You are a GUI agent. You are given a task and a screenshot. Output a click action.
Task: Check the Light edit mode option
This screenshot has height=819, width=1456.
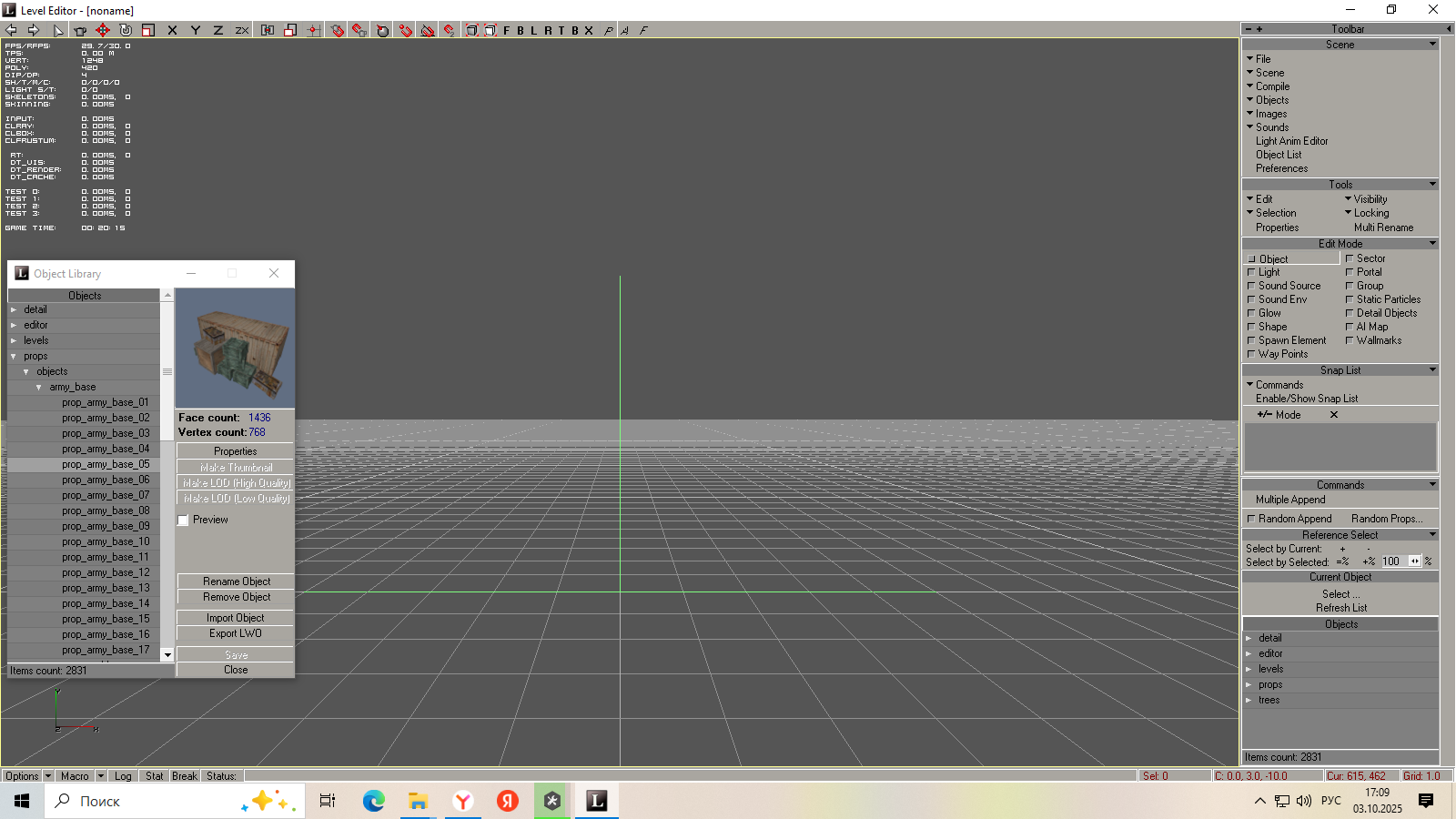point(1251,272)
